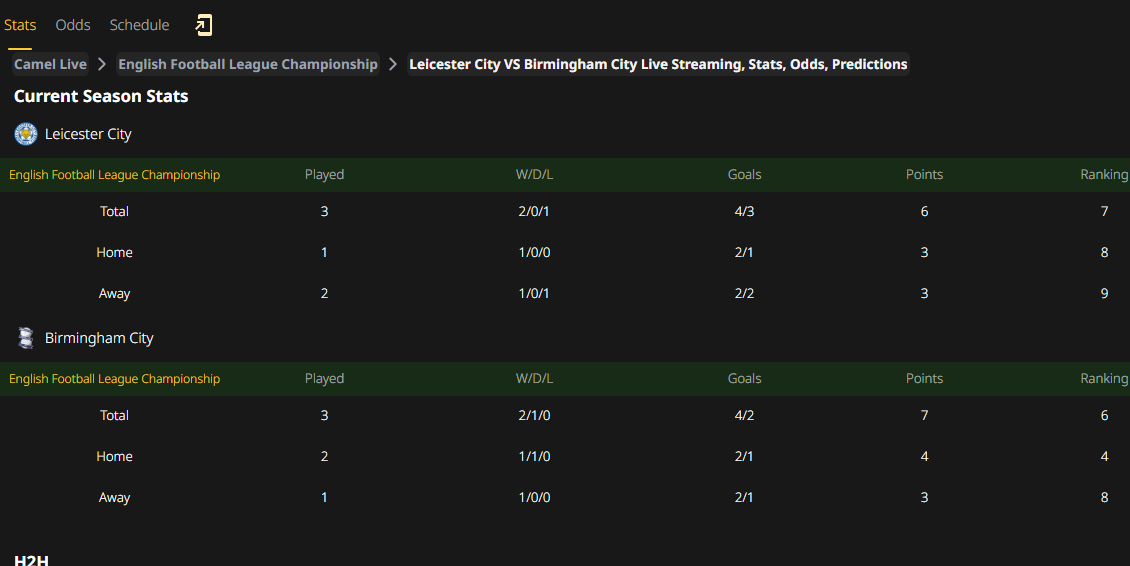1130x566 pixels.
Task: Select Birmingham City's Away row
Action: 565,498
